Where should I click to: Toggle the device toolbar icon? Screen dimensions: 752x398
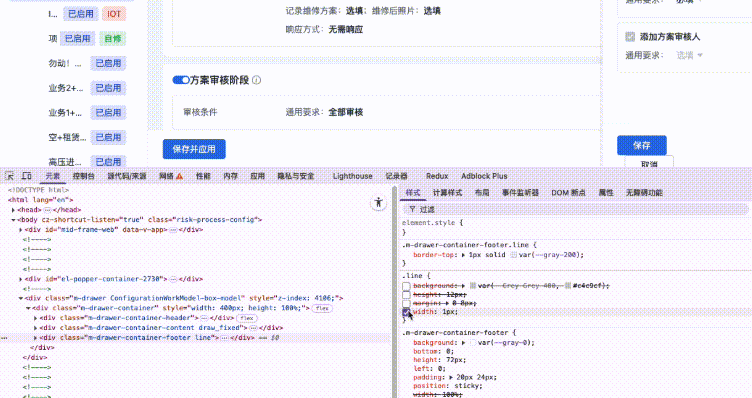click(27, 176)
